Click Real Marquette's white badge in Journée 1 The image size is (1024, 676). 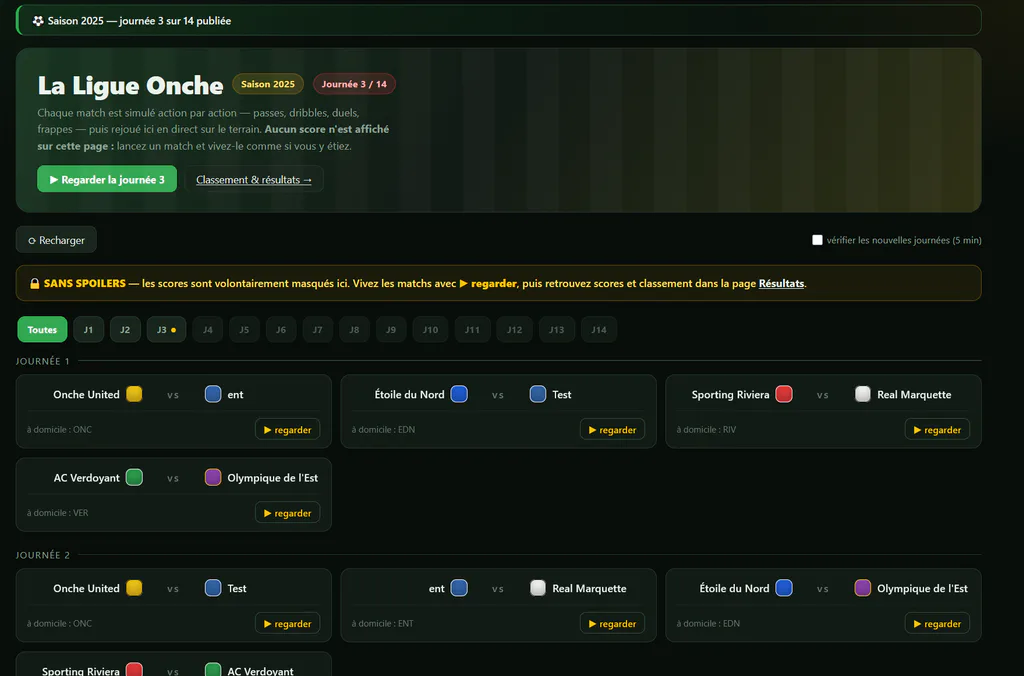[x=863, y=394]
